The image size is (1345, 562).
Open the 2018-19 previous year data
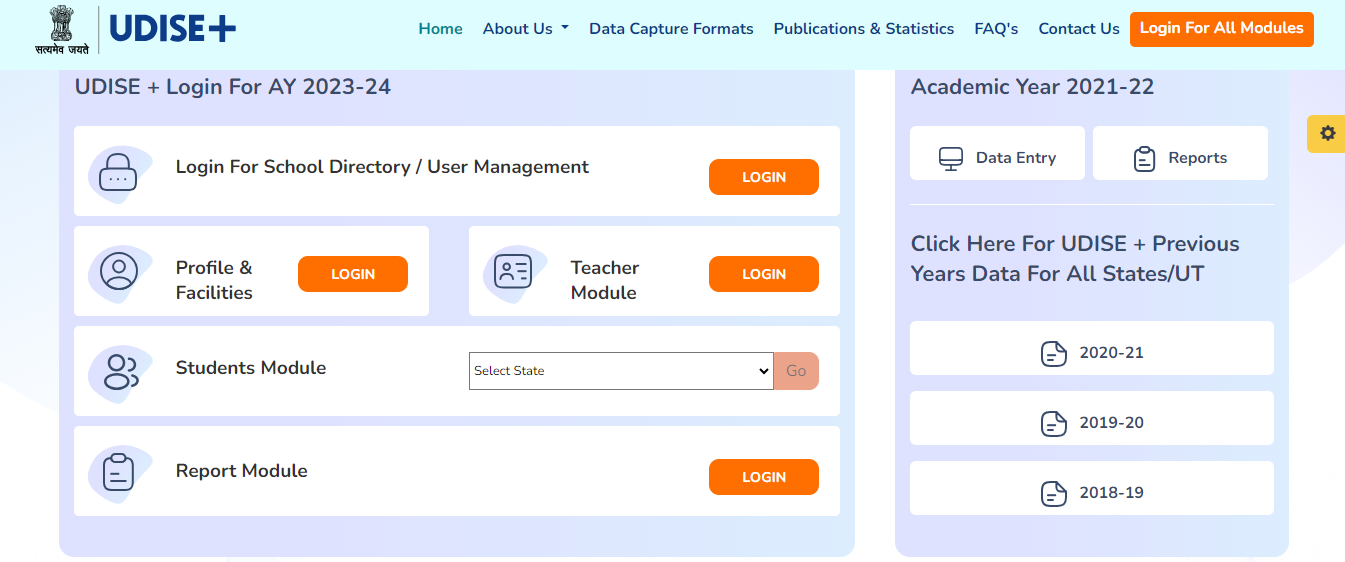point(1092,493)
